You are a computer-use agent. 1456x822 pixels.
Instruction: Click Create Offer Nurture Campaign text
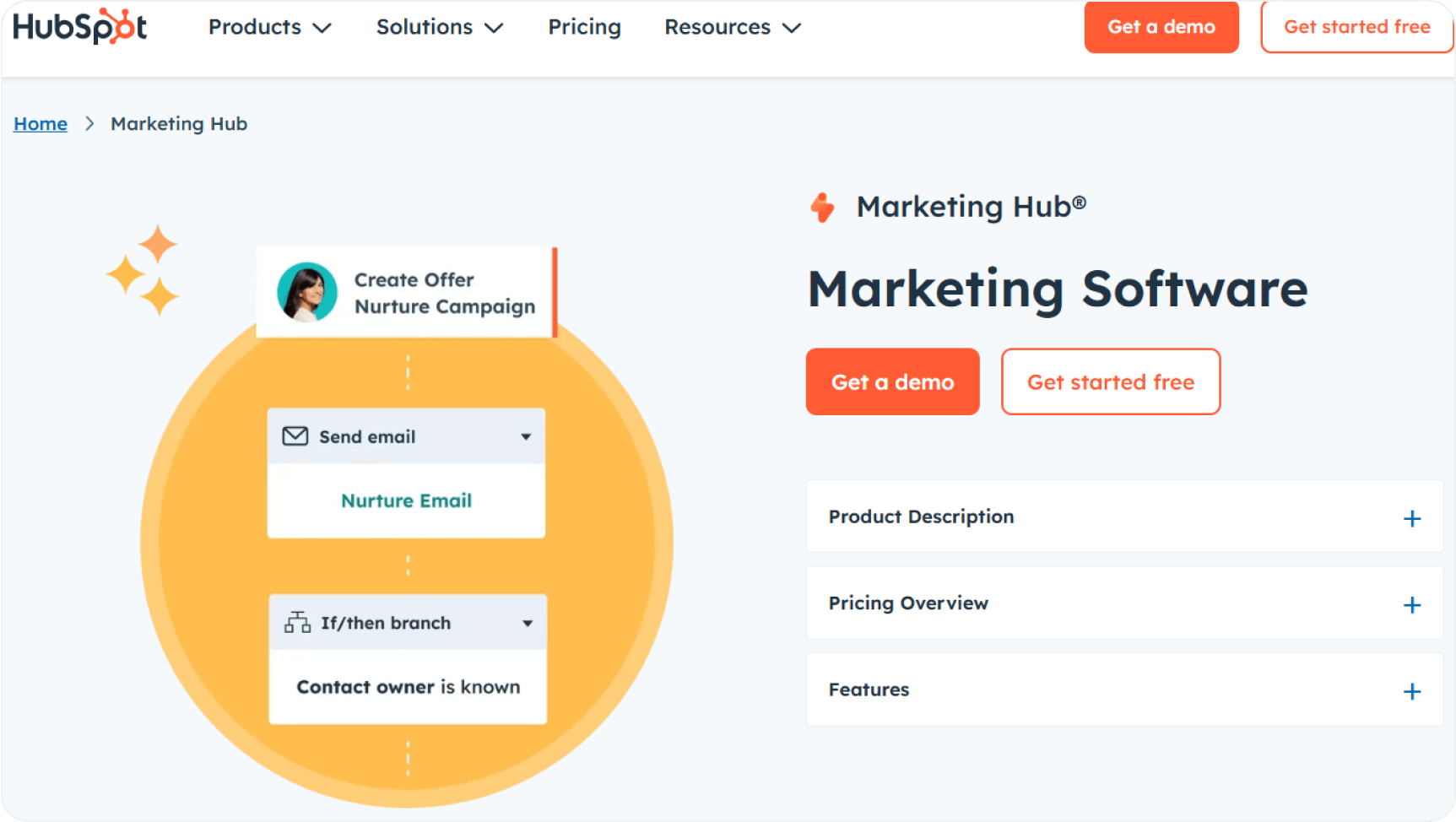[445, 293]
